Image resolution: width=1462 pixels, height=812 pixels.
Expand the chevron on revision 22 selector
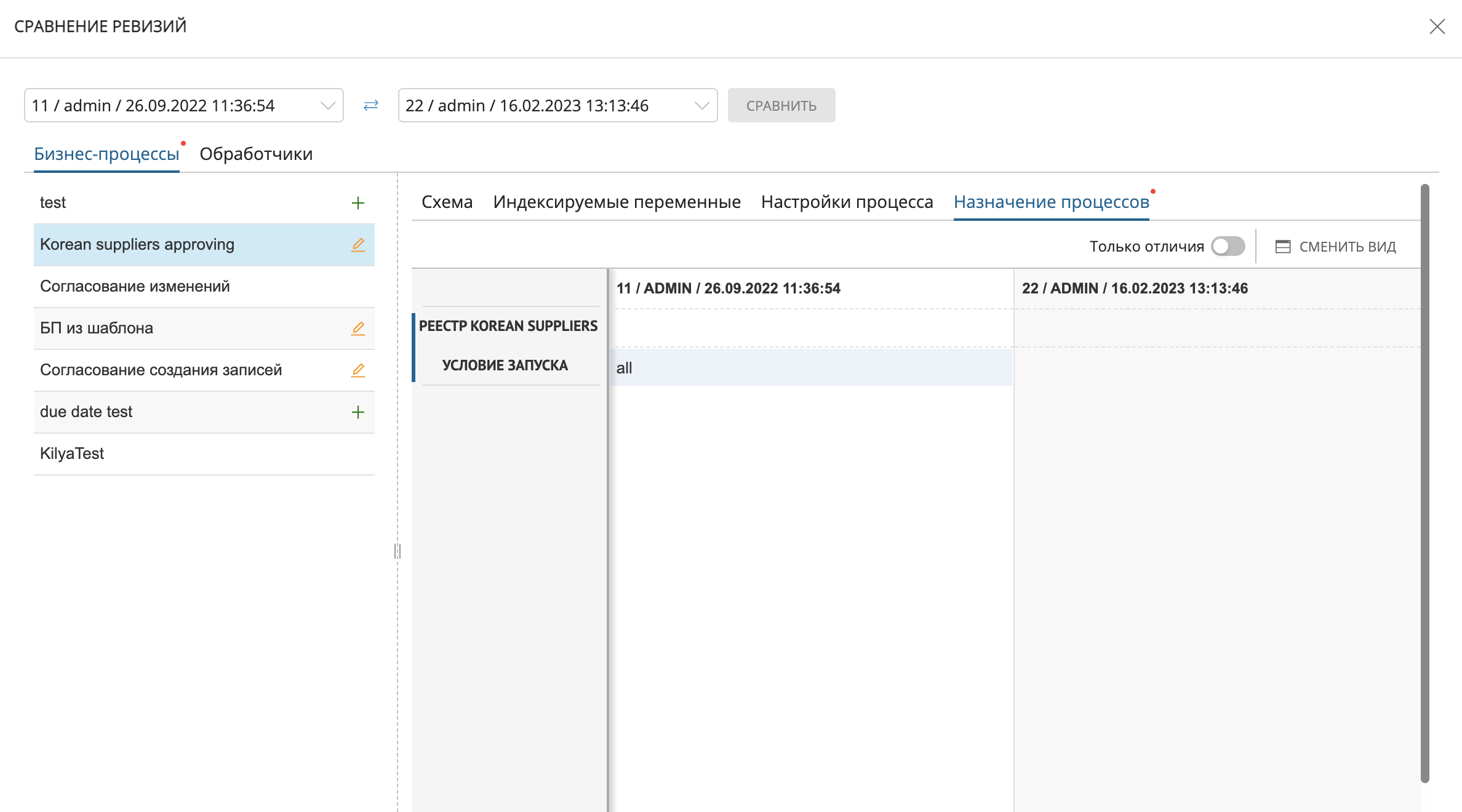click(x=701, y=105)
